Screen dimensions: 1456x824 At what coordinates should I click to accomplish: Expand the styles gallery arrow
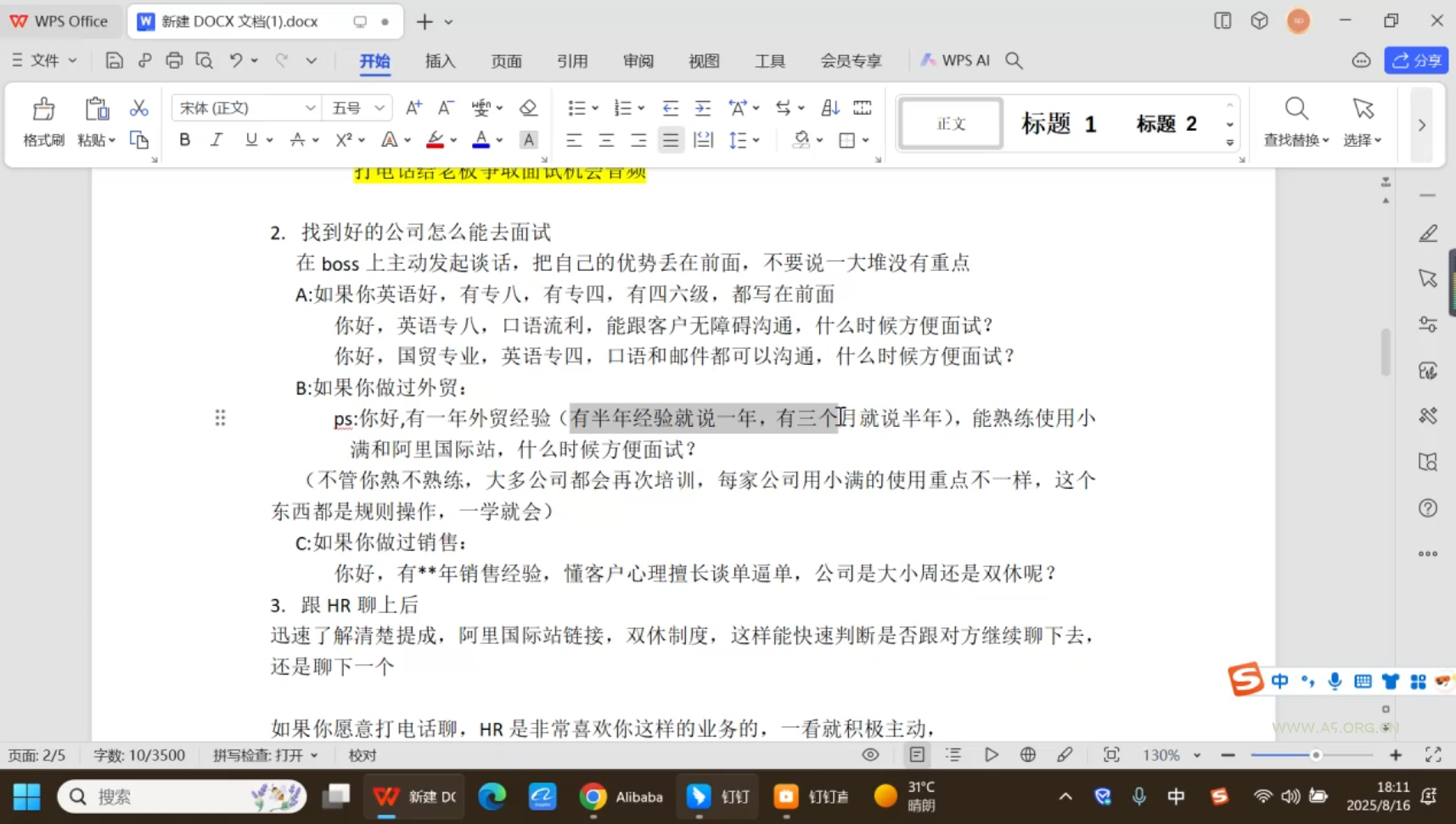click(x=1230, y=143)
